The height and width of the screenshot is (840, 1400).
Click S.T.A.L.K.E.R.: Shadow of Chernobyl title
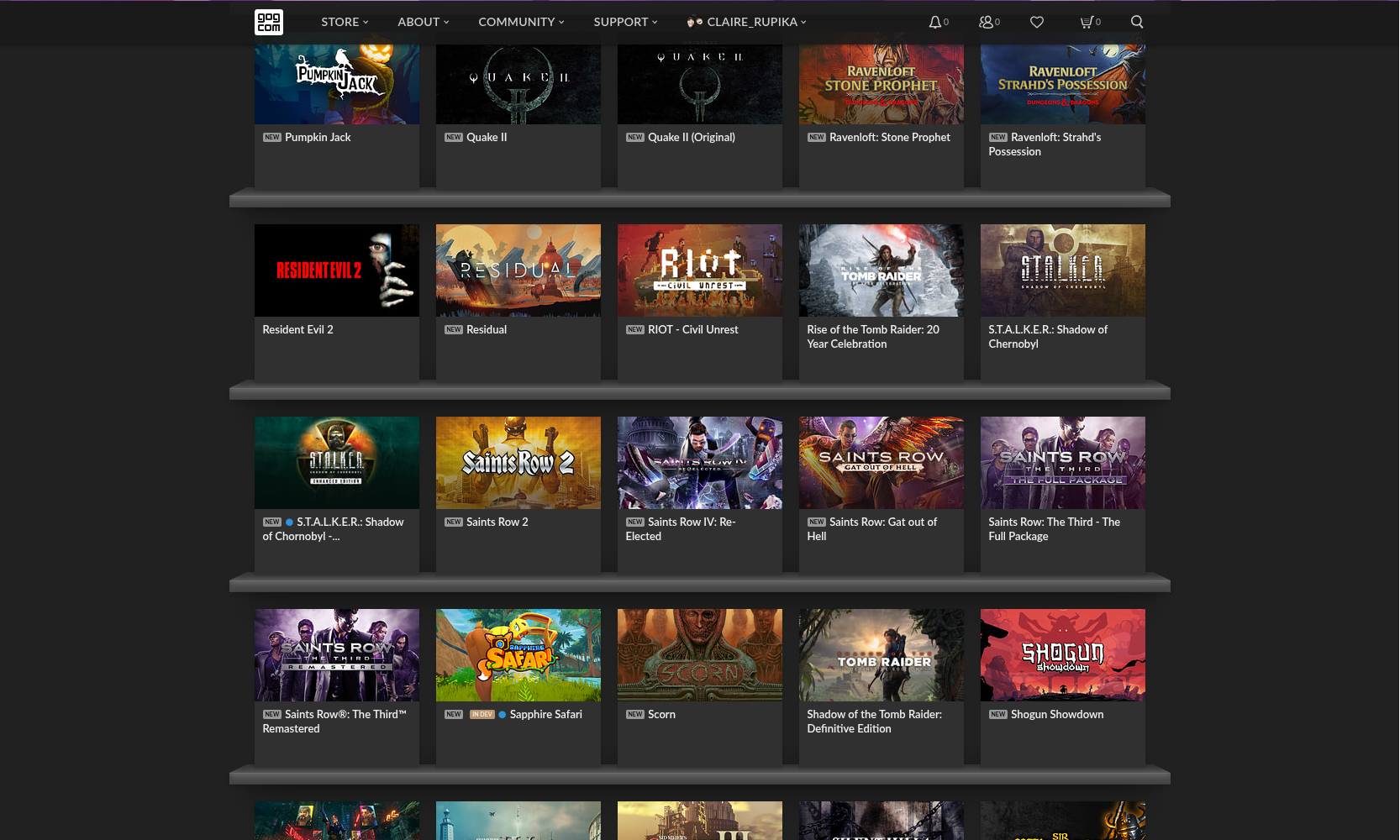click(1048, 337)
